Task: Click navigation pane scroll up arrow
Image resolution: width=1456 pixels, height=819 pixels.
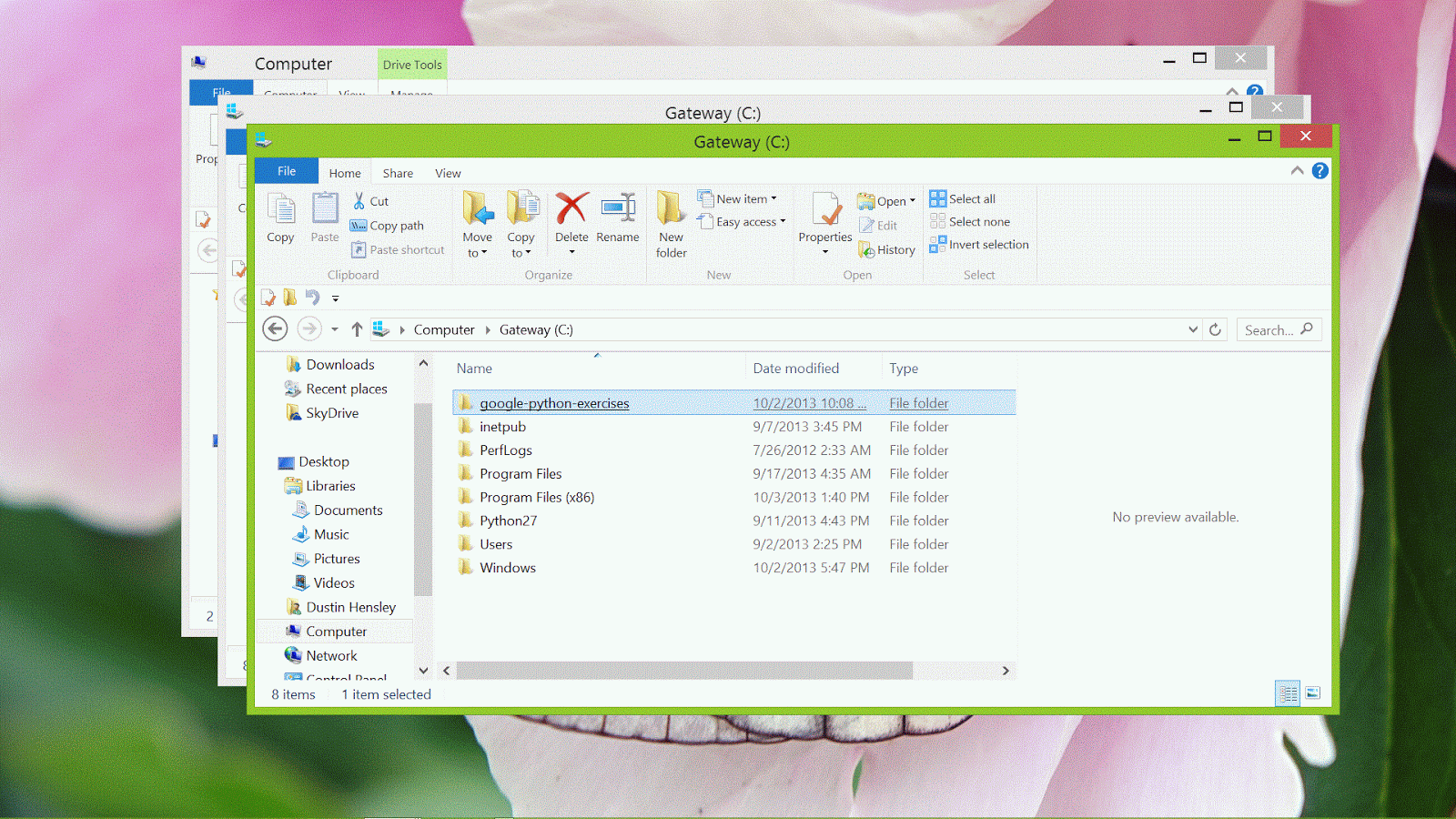Action: pyautogui.click(x=423, y=363)
